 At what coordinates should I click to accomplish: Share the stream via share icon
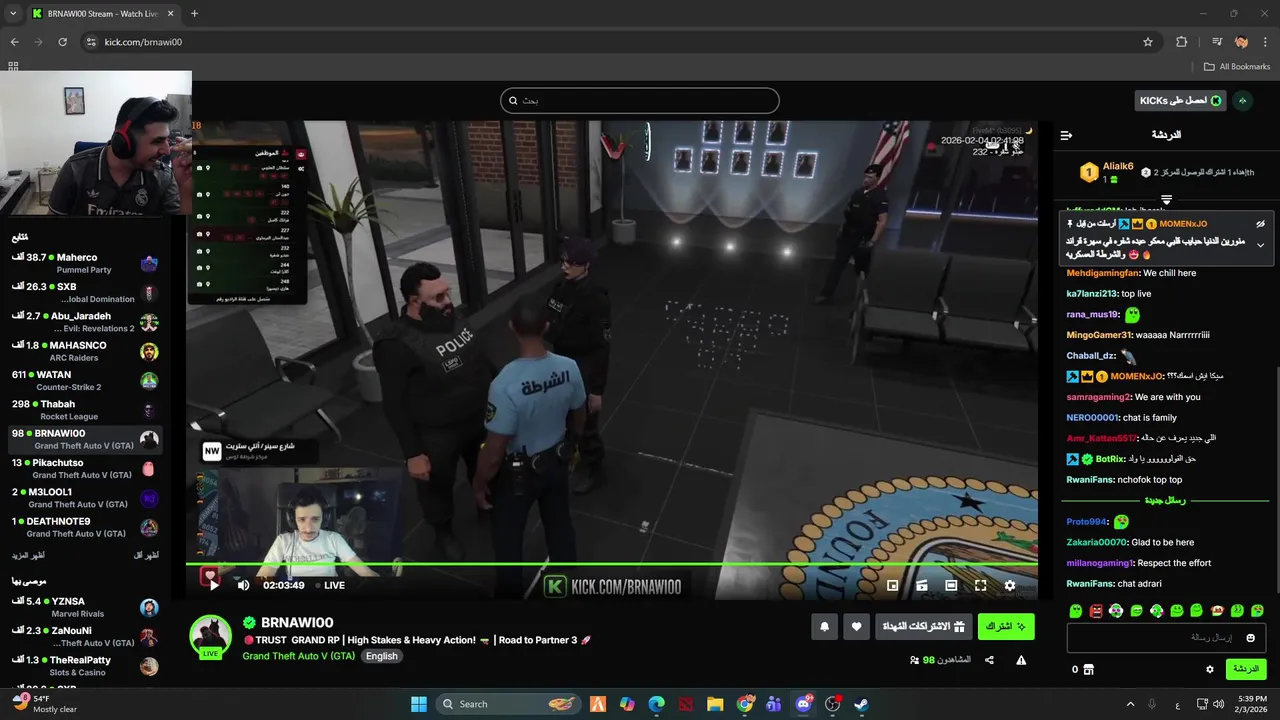(x=989, y=660)
